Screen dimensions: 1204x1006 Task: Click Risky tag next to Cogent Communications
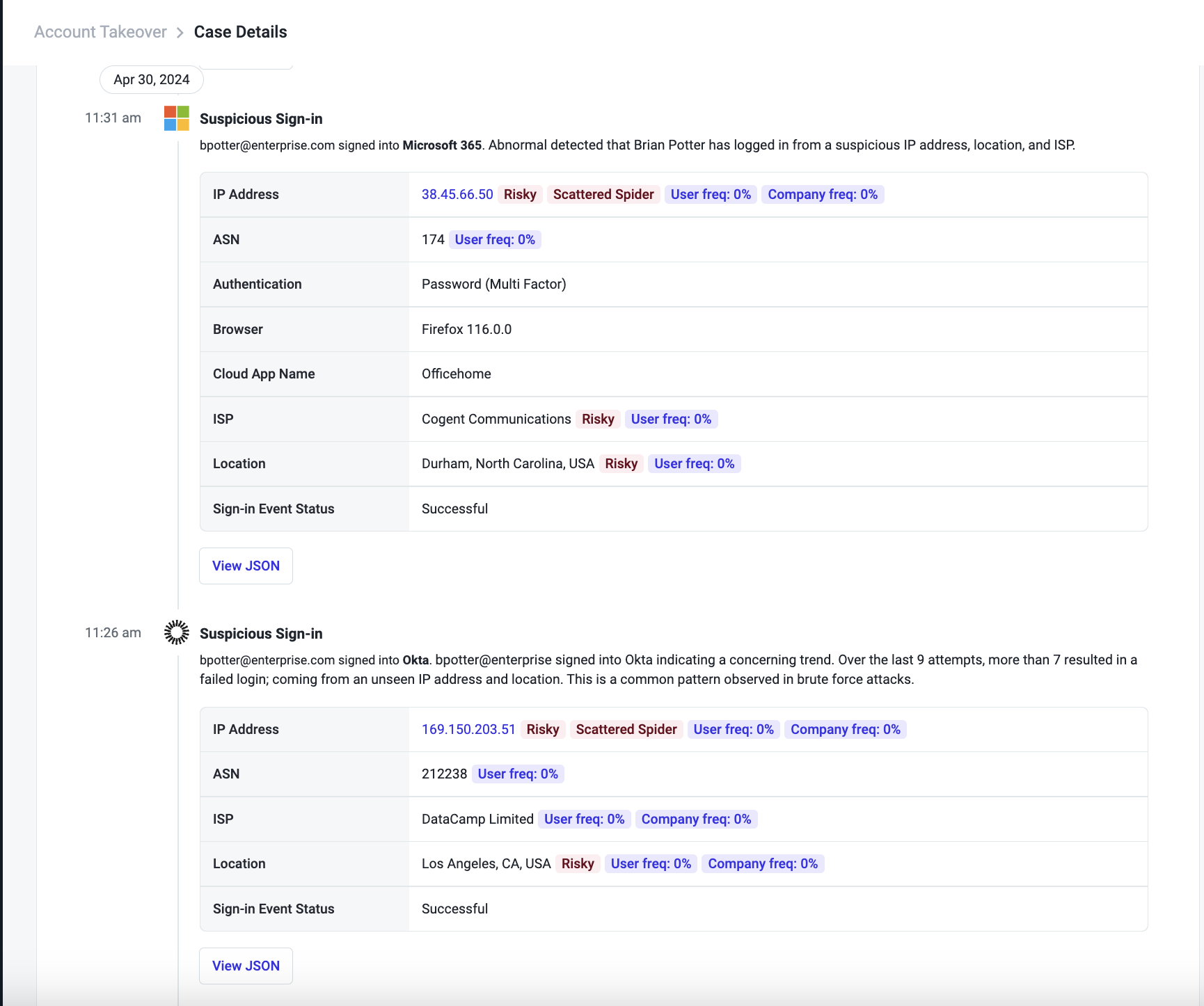point(598,419)
